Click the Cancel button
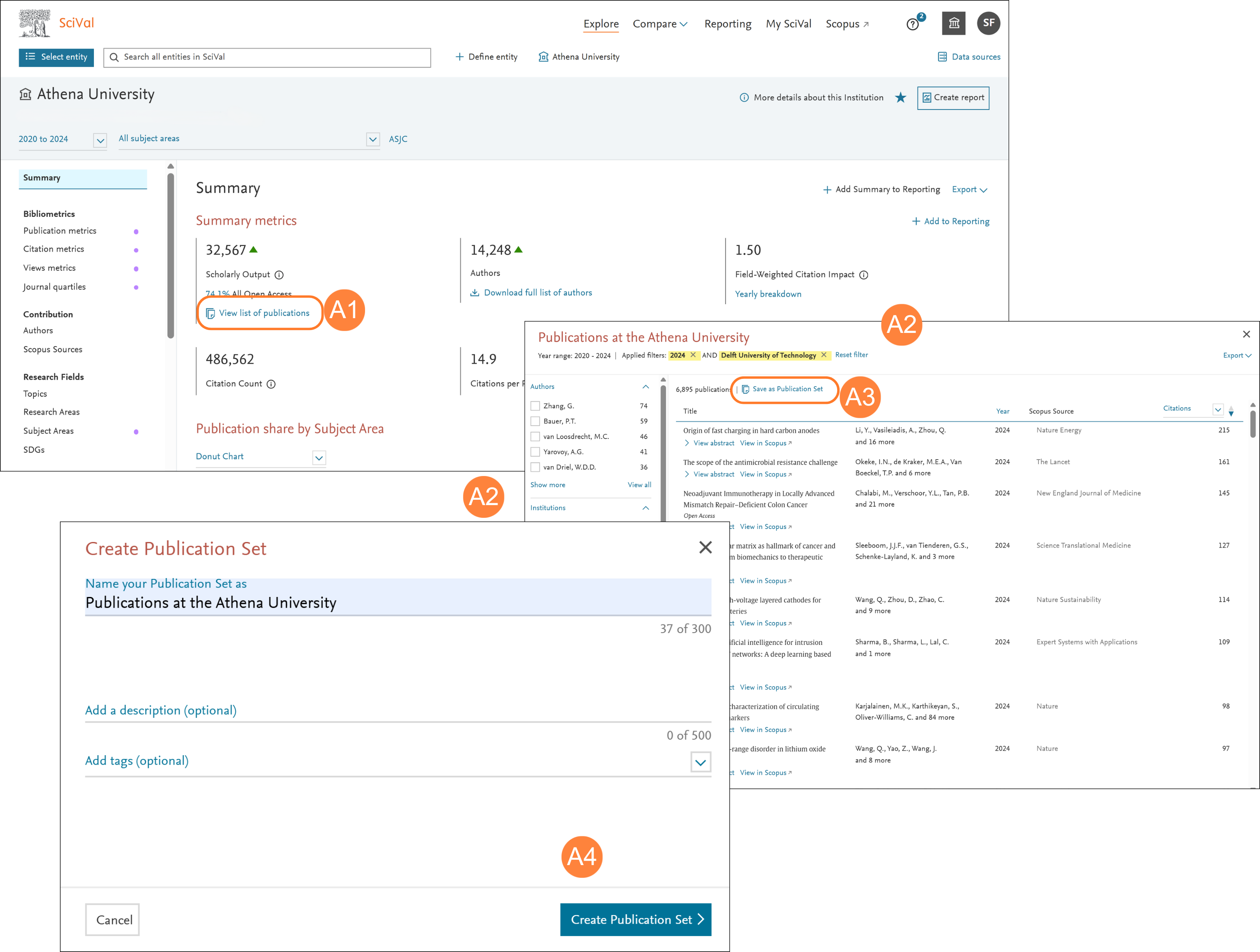The image size is (1260, 952). pos(113,920)
